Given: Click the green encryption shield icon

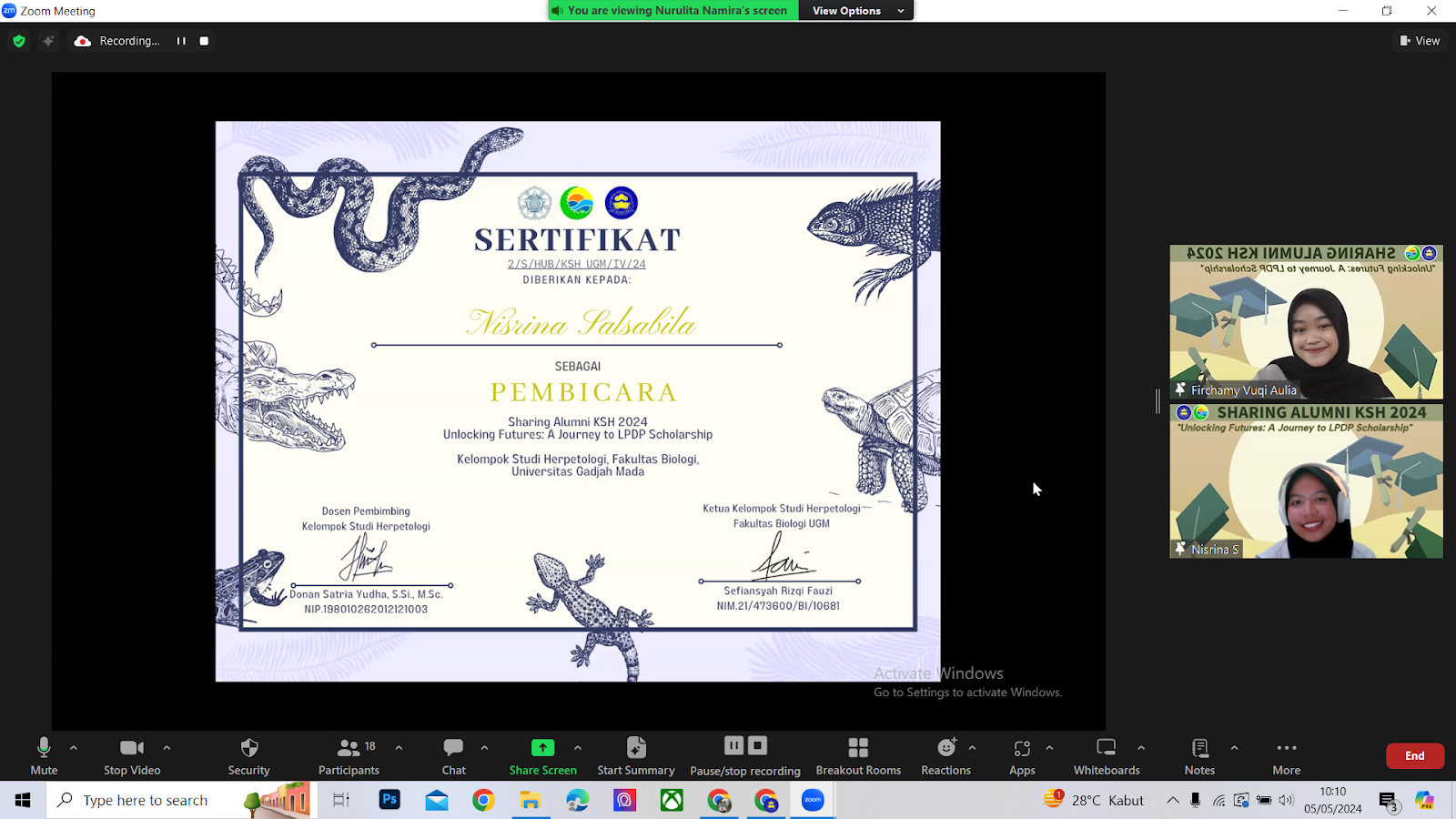Looking at the screenshot, I should [x=19, y=41].
